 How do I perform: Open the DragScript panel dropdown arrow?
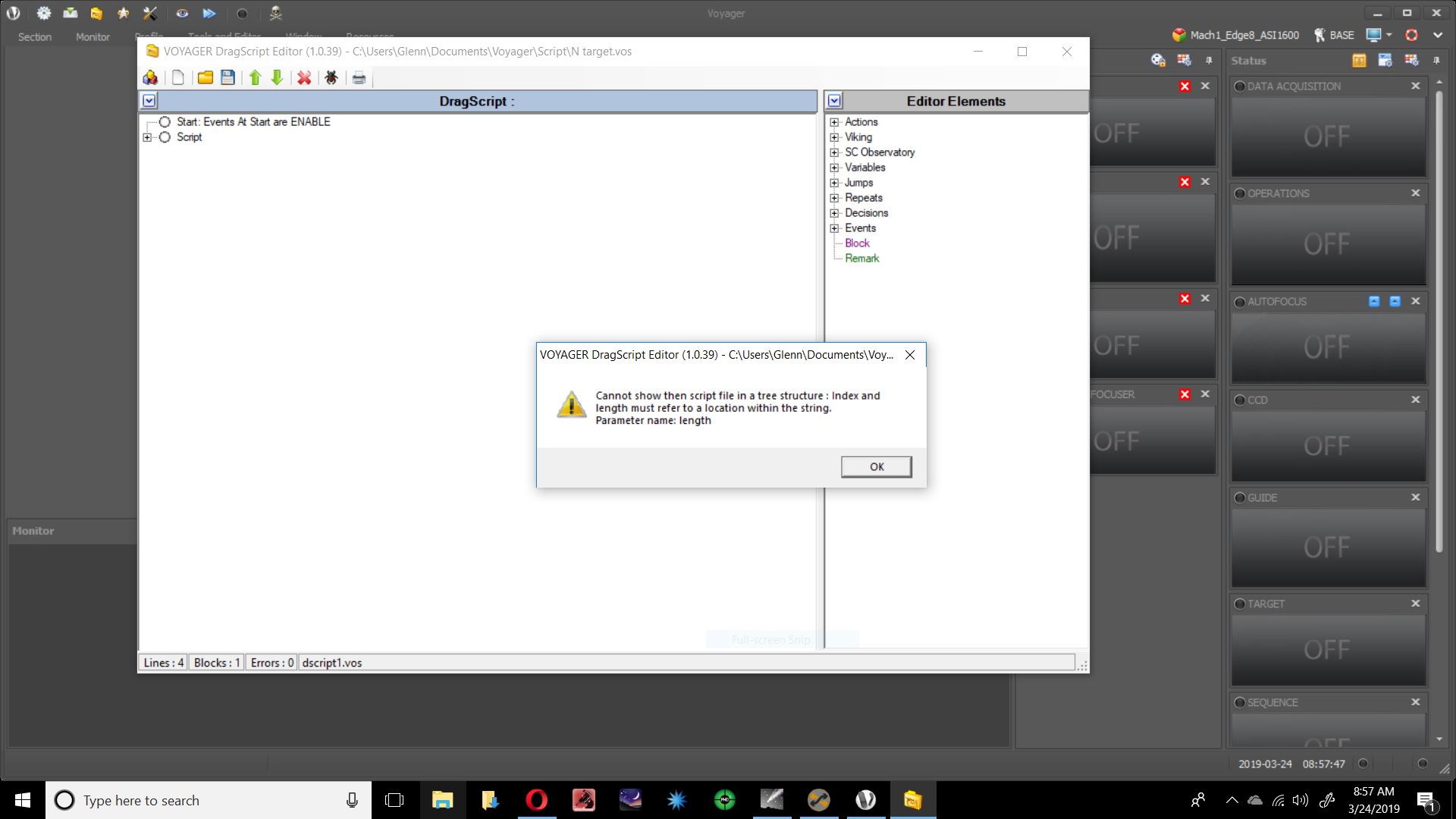[x=149, y=101]
